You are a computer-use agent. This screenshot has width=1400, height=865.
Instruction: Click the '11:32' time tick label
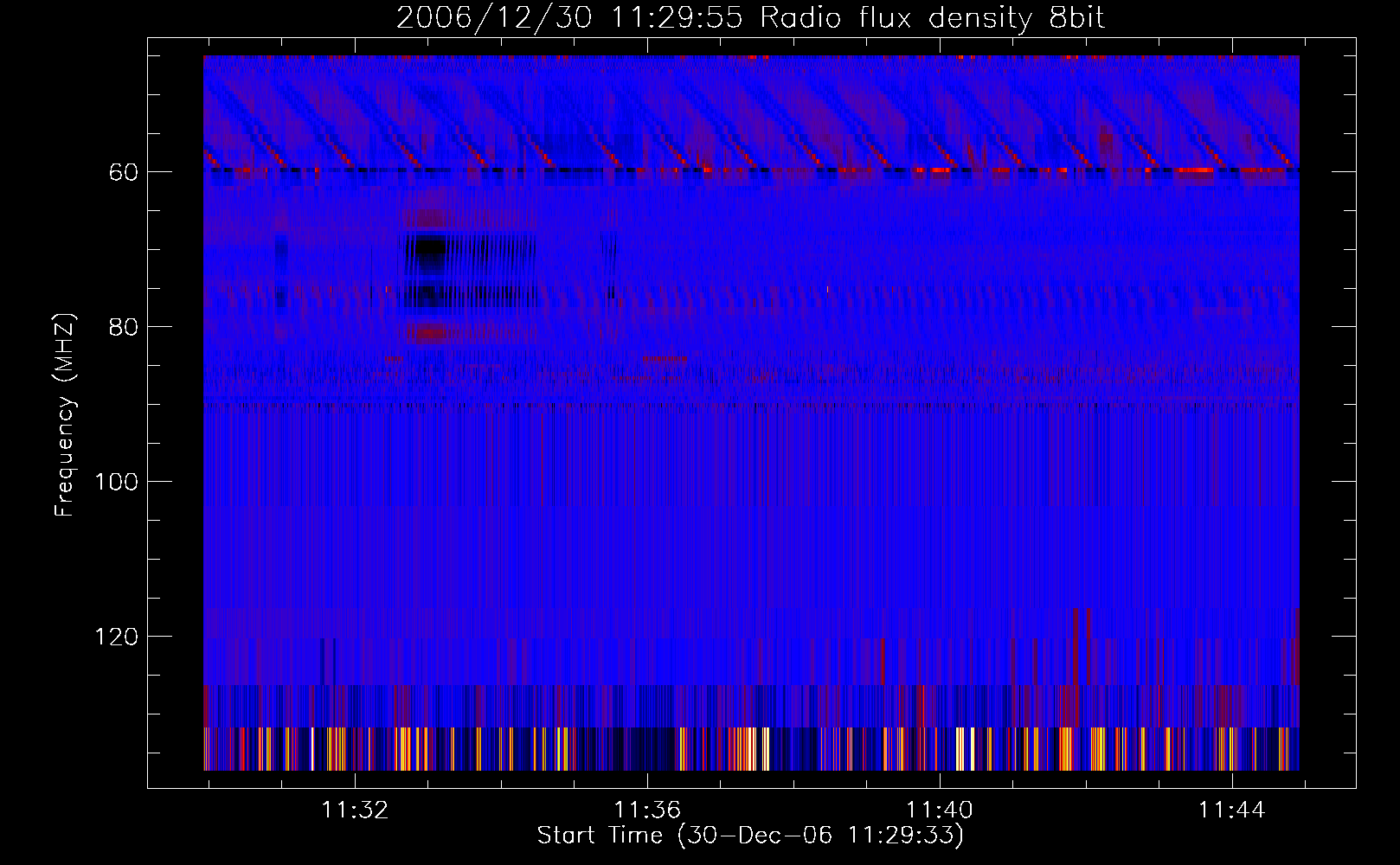click(355, 811)
